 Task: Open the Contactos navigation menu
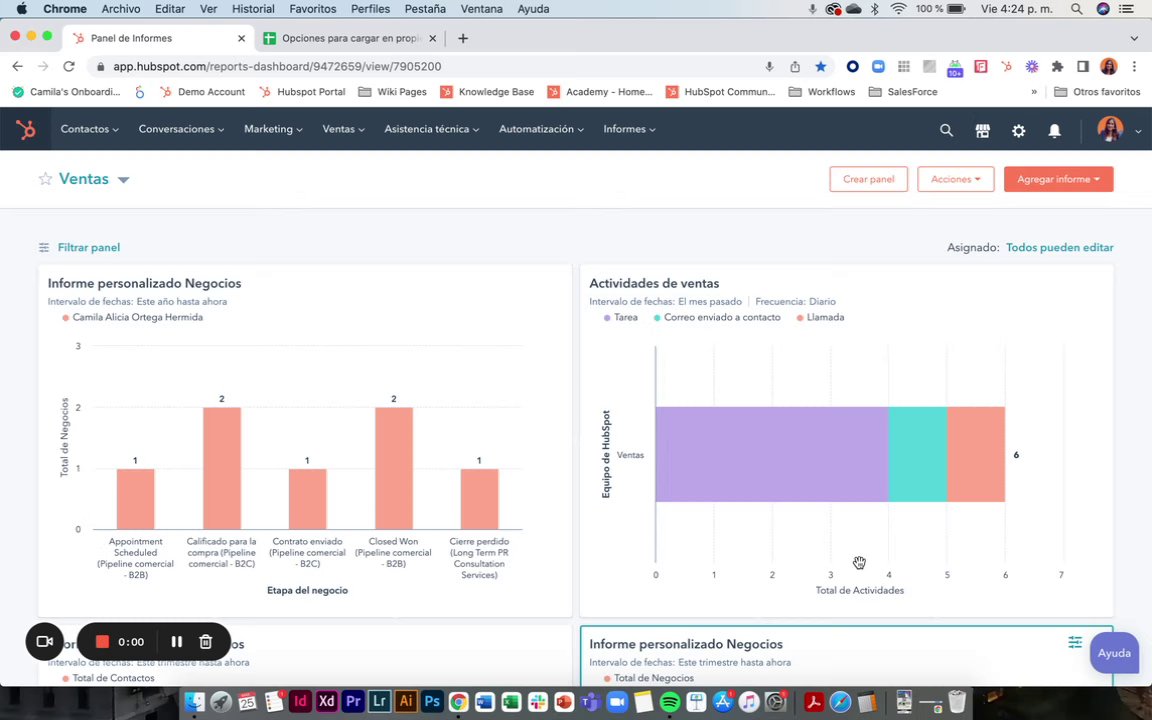click(x=90, y=129)
